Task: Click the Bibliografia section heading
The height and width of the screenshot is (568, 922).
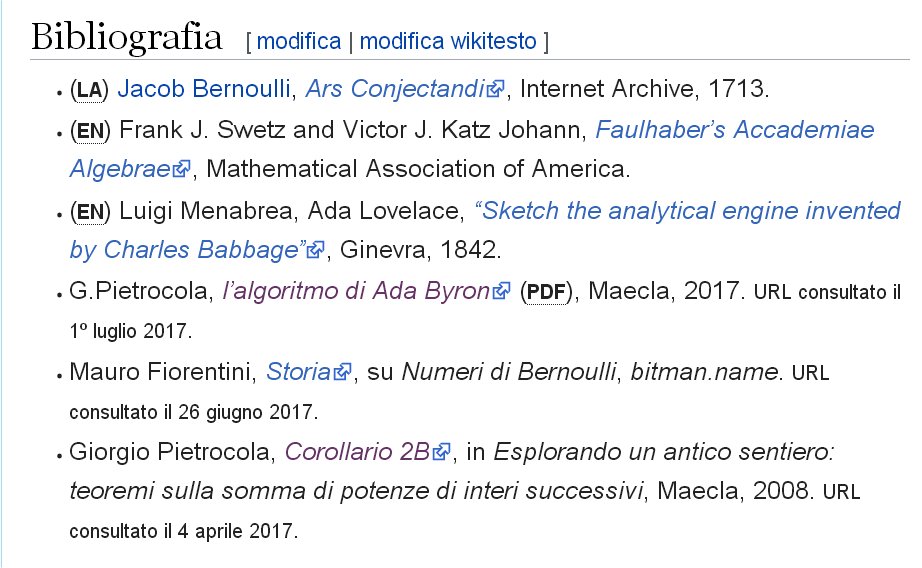Action: point(126,38)
